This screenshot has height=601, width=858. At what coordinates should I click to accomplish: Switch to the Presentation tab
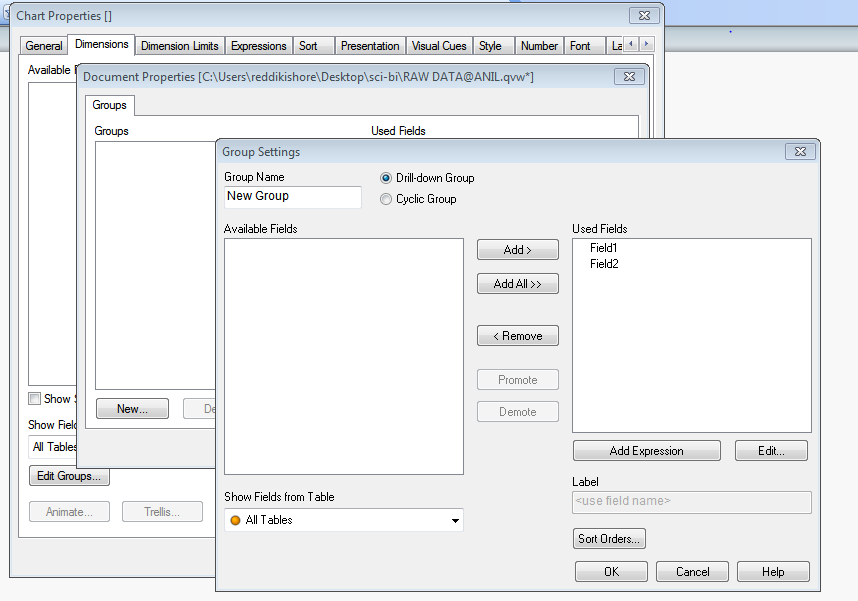370,46
